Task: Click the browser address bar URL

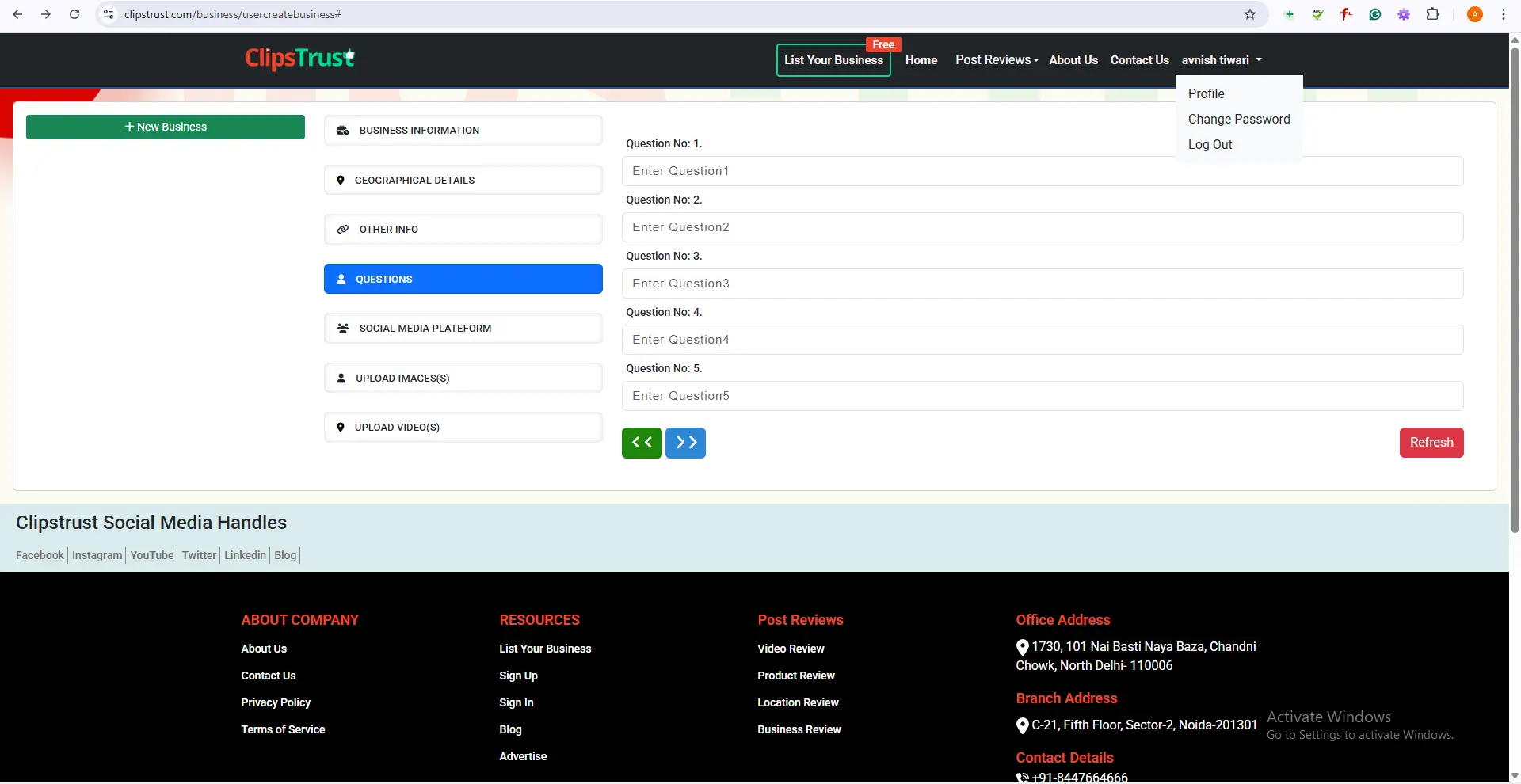Action: click(x=233, y=14)
